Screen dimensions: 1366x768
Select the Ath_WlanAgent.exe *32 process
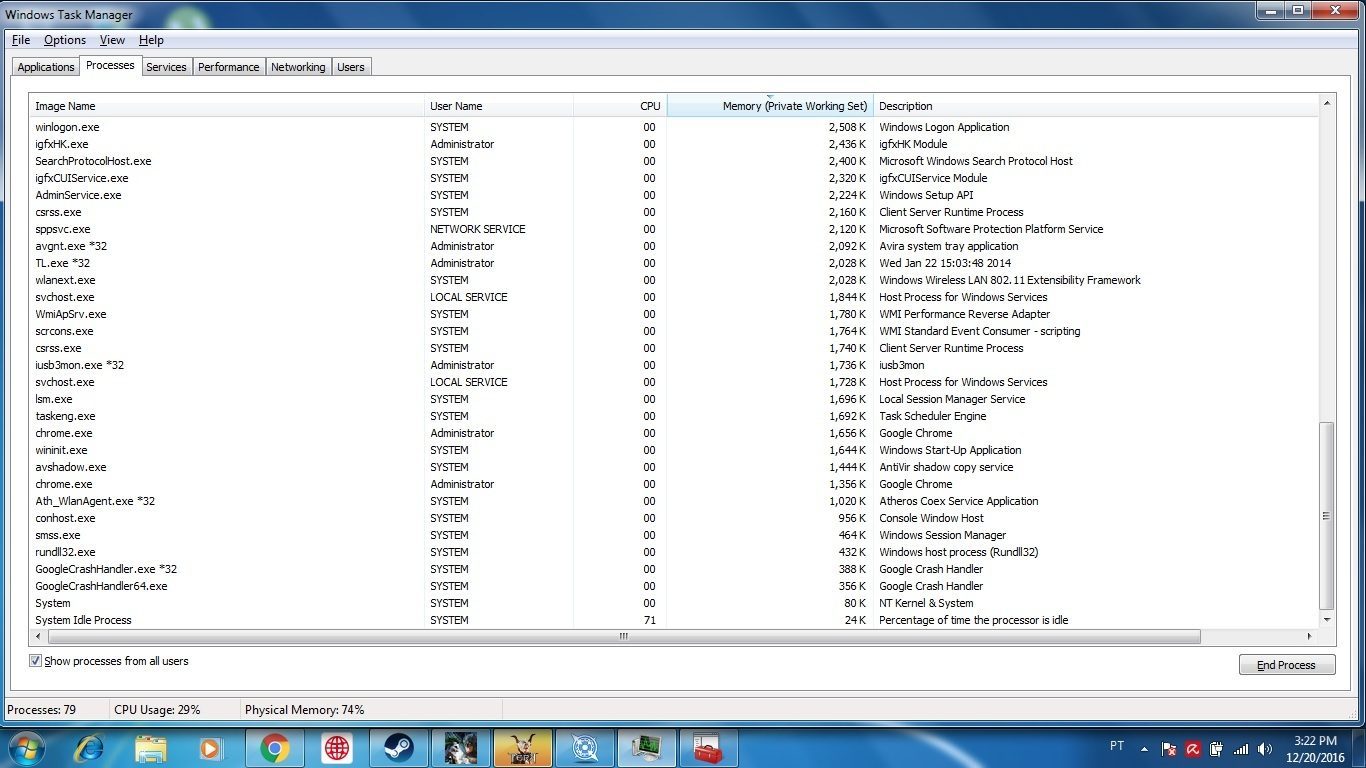pos(675,501)
